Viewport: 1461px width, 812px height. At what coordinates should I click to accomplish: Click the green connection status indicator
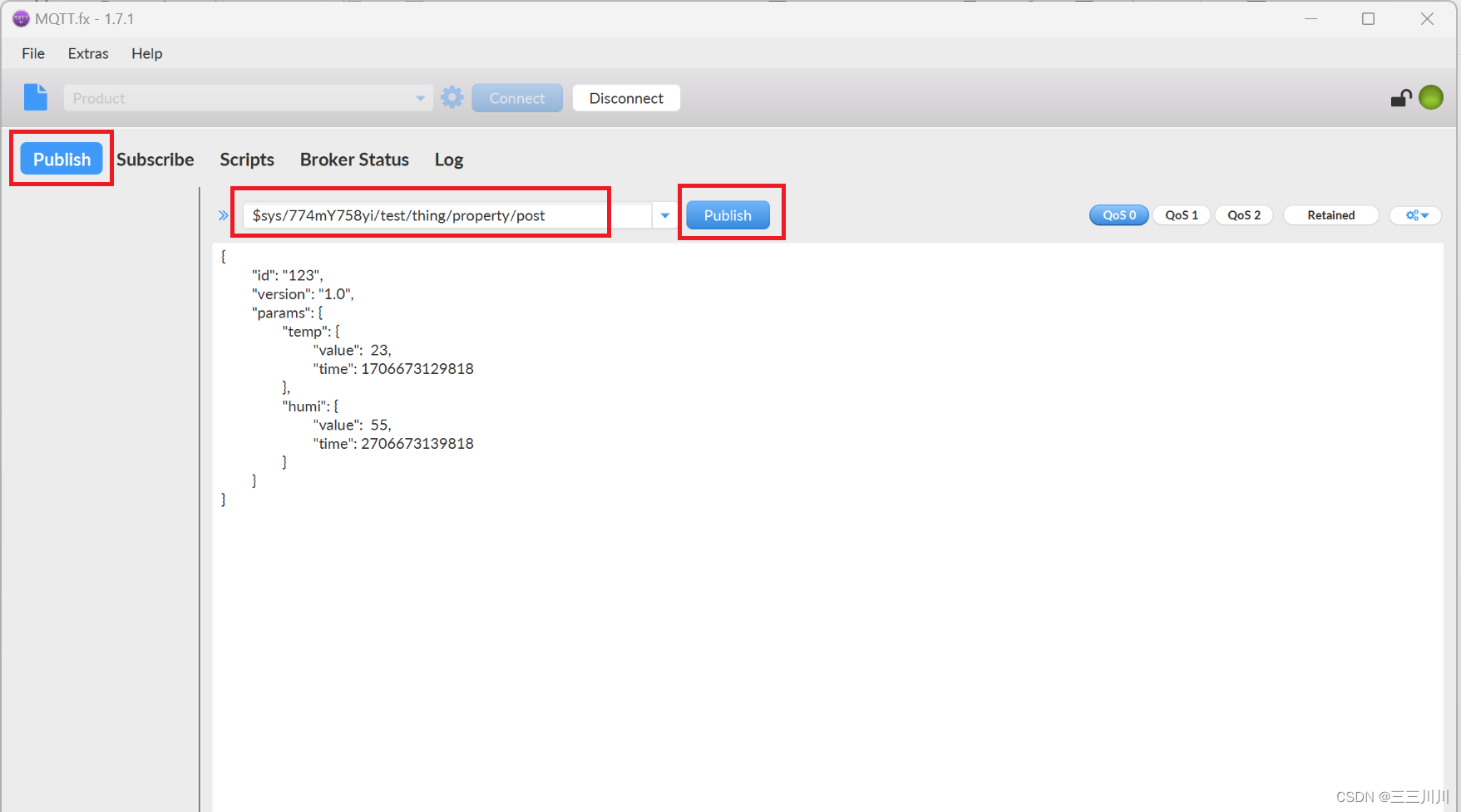pyautogui.click(x=1431, y=97)
